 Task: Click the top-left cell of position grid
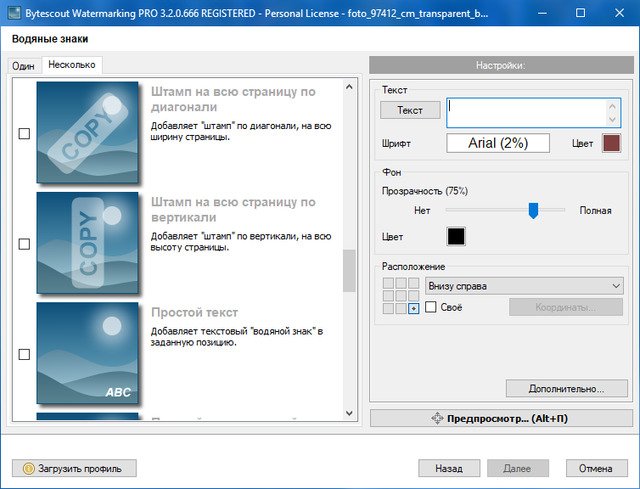tap(389, 284)
